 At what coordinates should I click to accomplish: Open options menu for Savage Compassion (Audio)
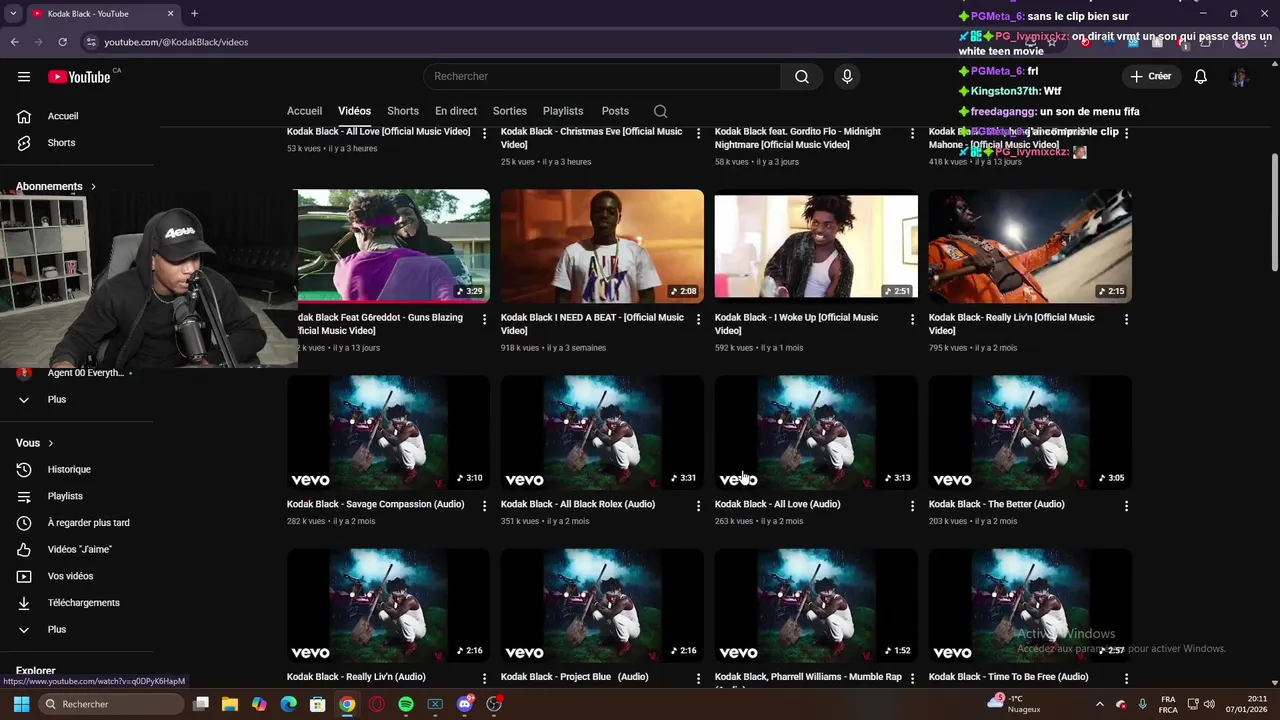pyautogui.click(x=484, y=506)
